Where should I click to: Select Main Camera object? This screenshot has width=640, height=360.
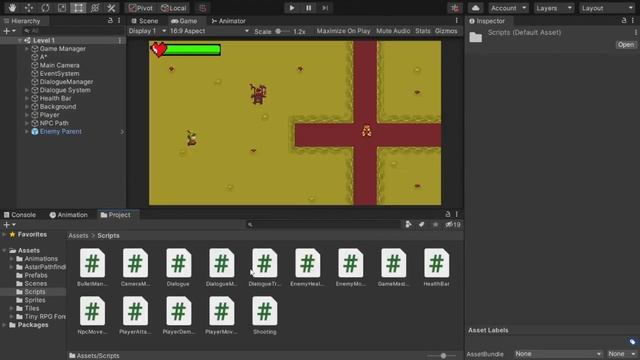click(x=59, y=65)
